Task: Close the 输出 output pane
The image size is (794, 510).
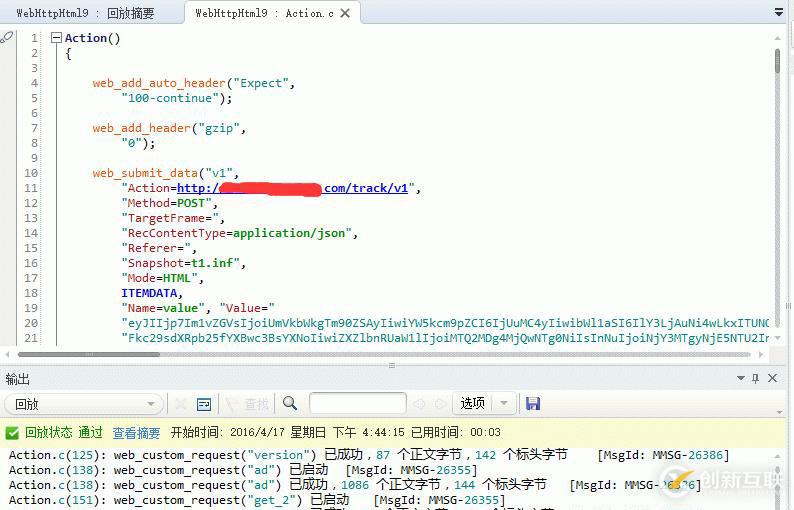Action: point(772,378)
